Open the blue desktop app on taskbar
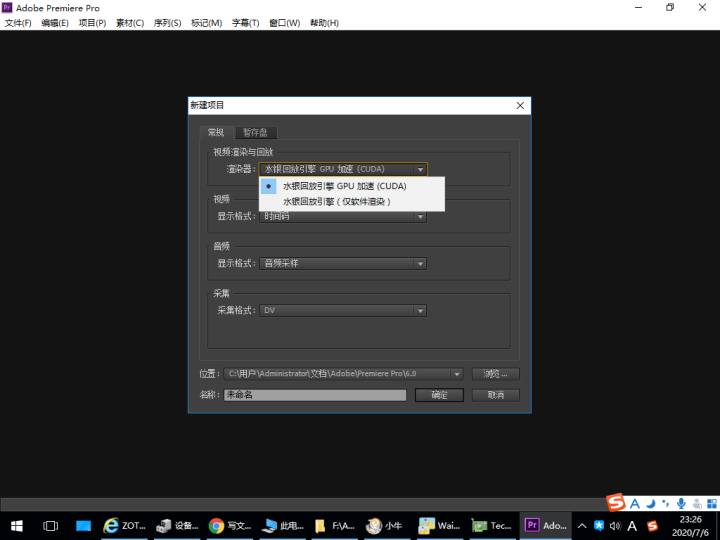Image resolution: width=720 pixels, height=540 pixels. coord(83,526)
